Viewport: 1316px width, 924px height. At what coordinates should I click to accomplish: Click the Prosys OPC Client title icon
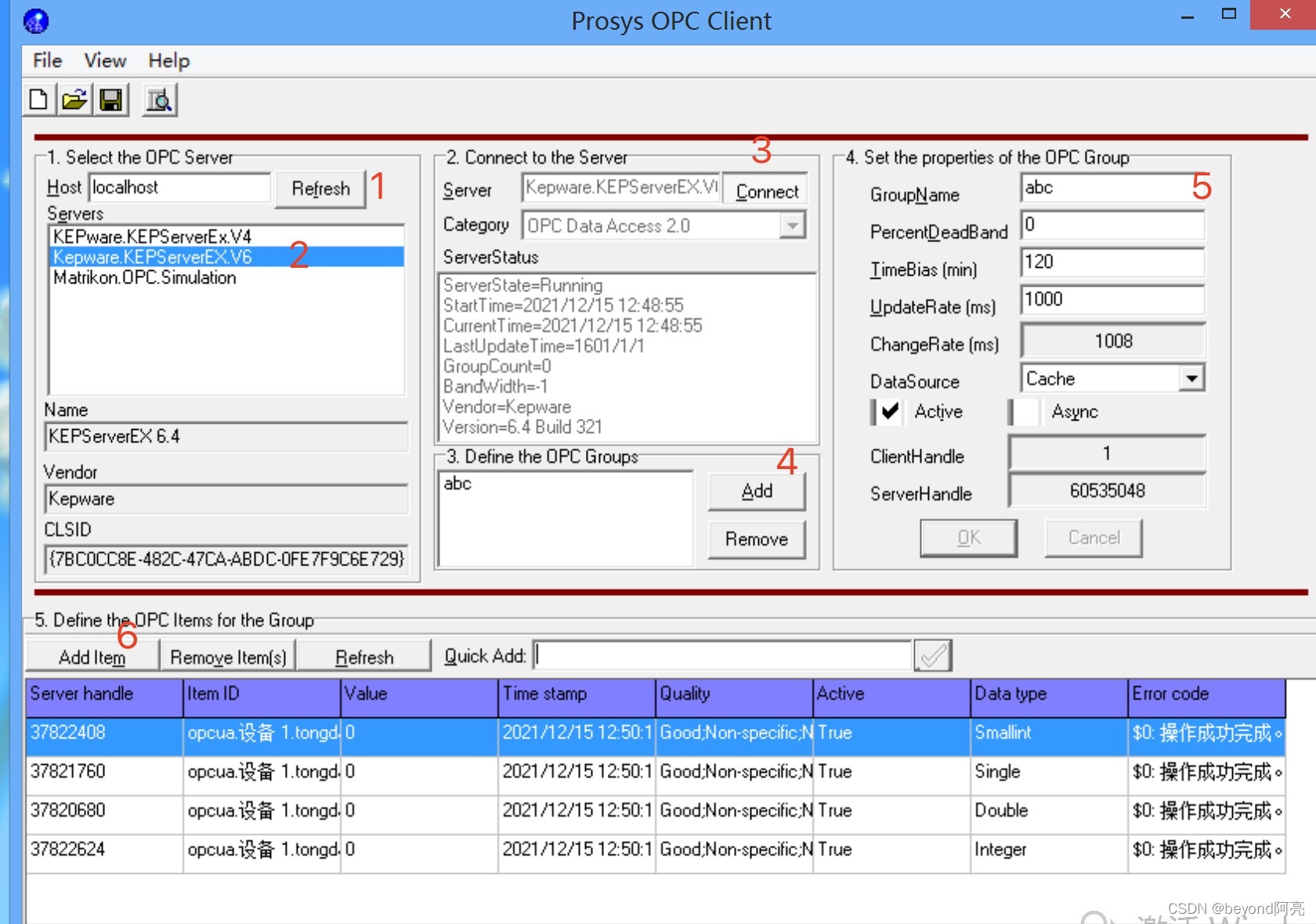point(36,21)
